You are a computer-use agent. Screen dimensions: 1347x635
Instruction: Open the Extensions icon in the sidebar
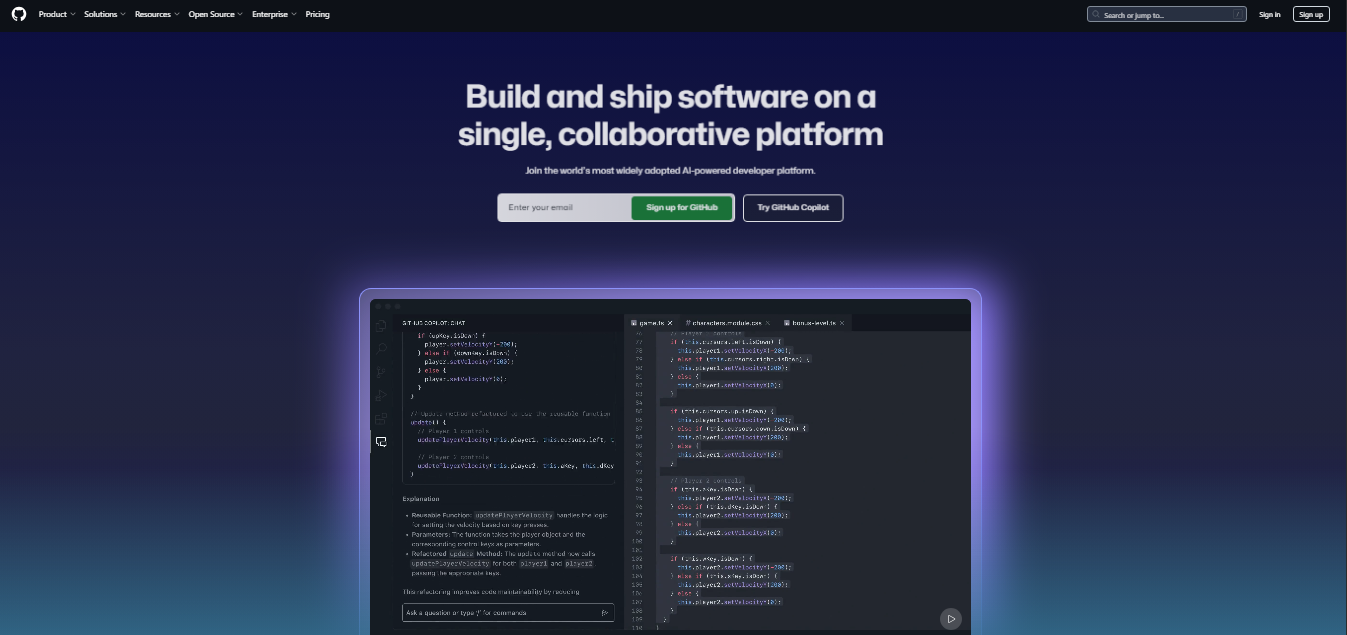[381, 418]
